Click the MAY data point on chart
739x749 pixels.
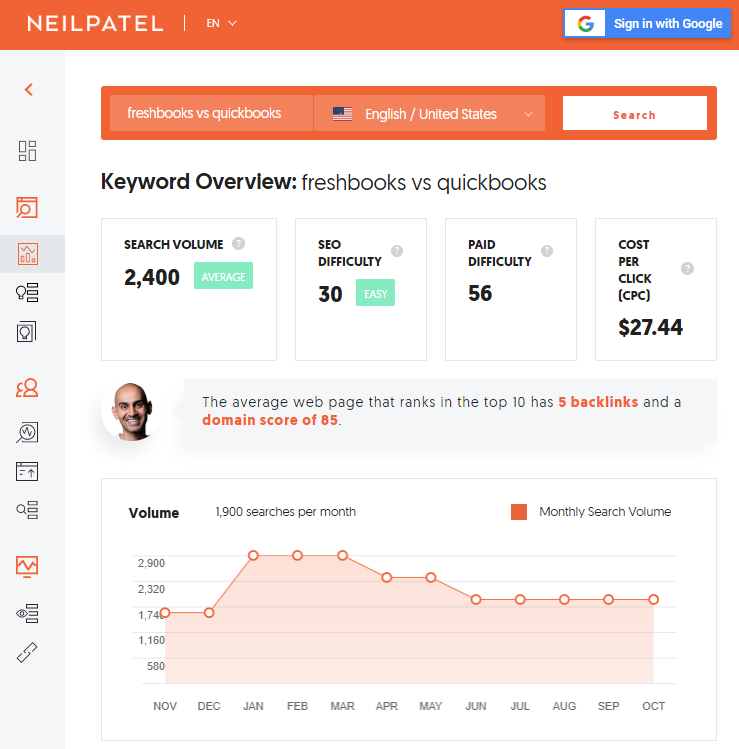(431, 578)
